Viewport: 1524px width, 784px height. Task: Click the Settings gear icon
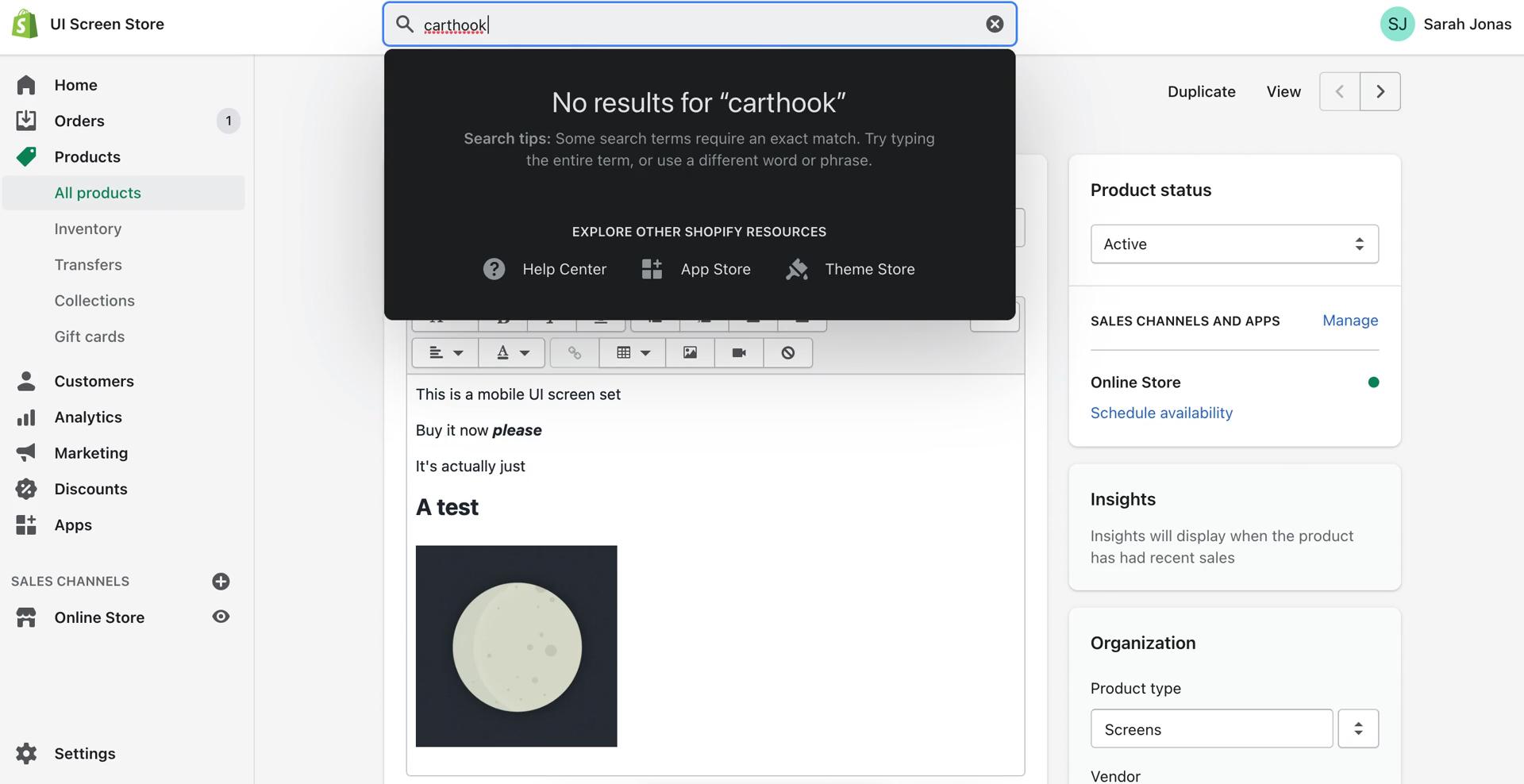coord(26,753)
